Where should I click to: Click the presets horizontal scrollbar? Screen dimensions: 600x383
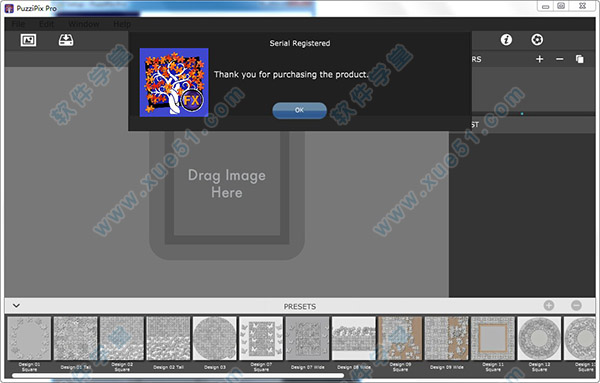[178, 376]
